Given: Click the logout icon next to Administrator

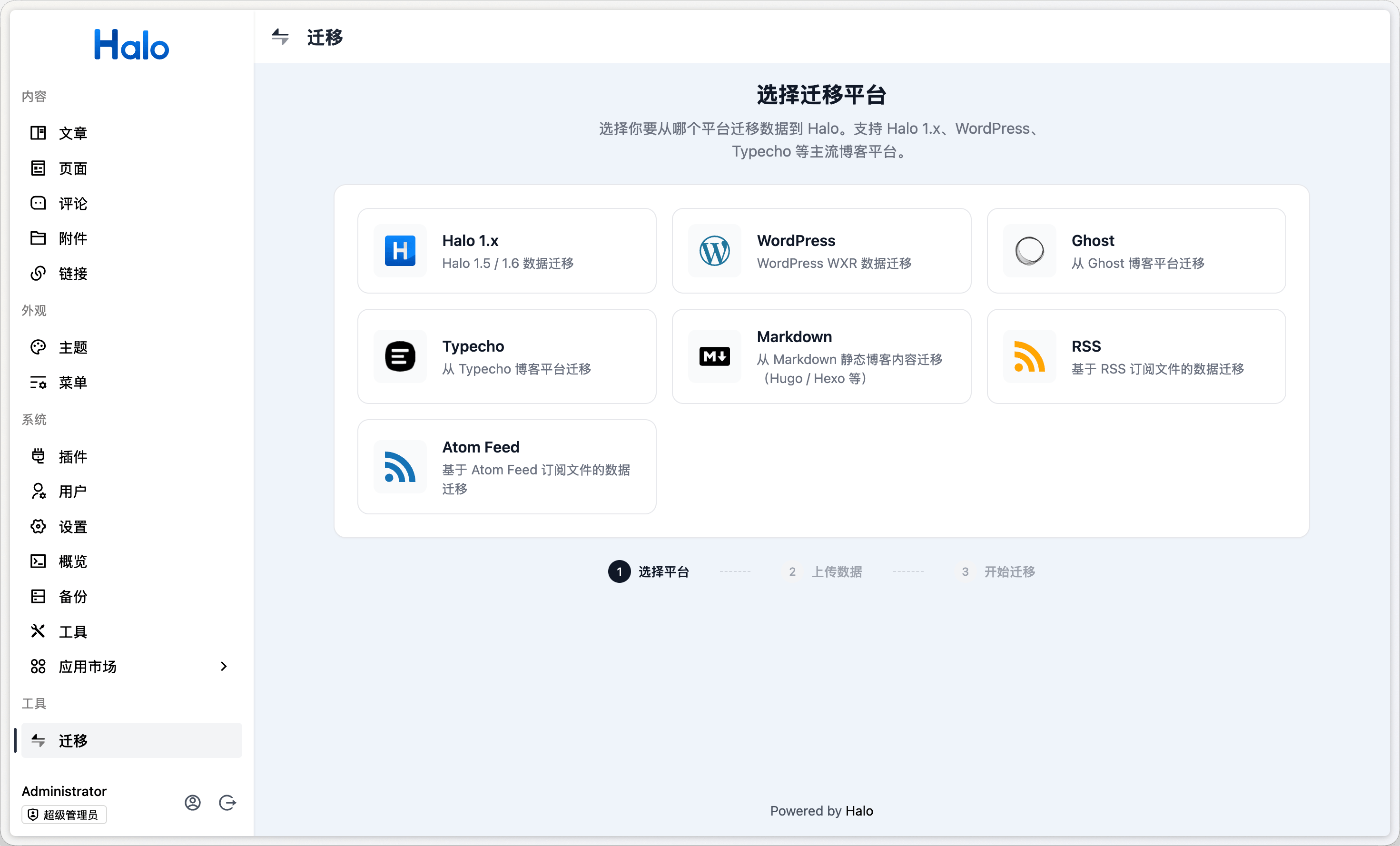Looking at the screenshot, I should [x=227, y=802].
